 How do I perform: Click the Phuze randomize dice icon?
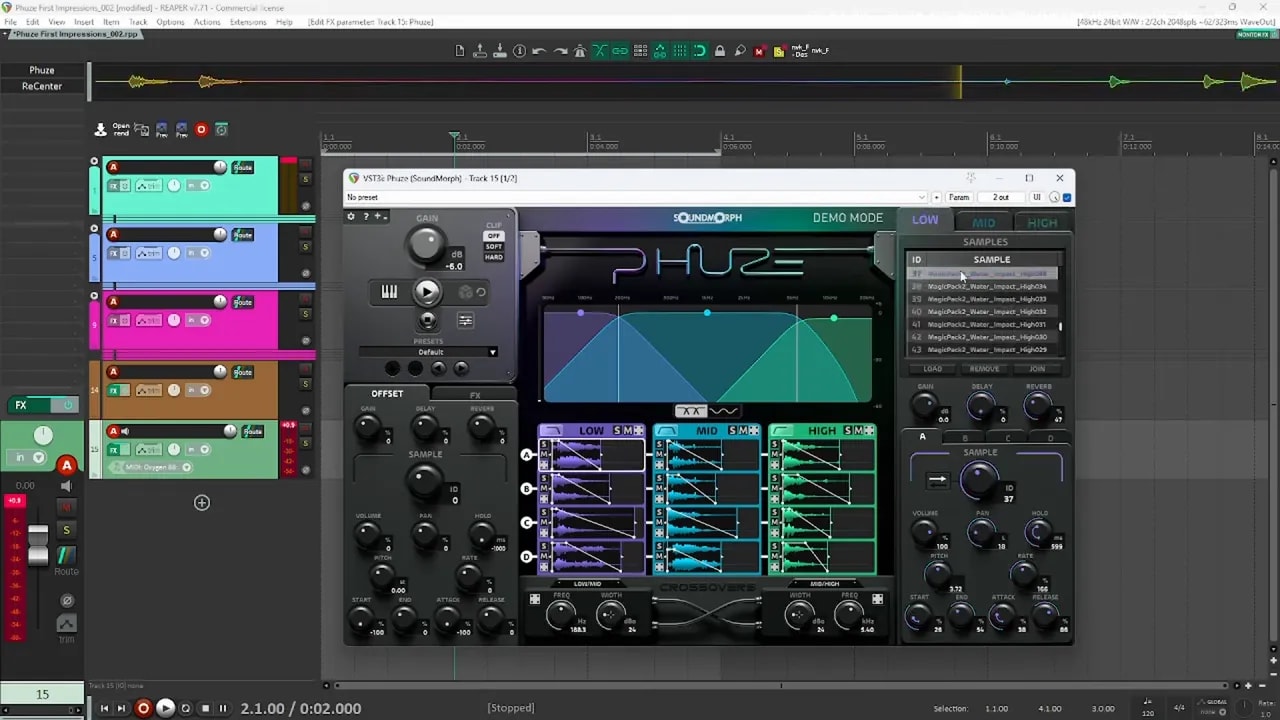point(465,292)
